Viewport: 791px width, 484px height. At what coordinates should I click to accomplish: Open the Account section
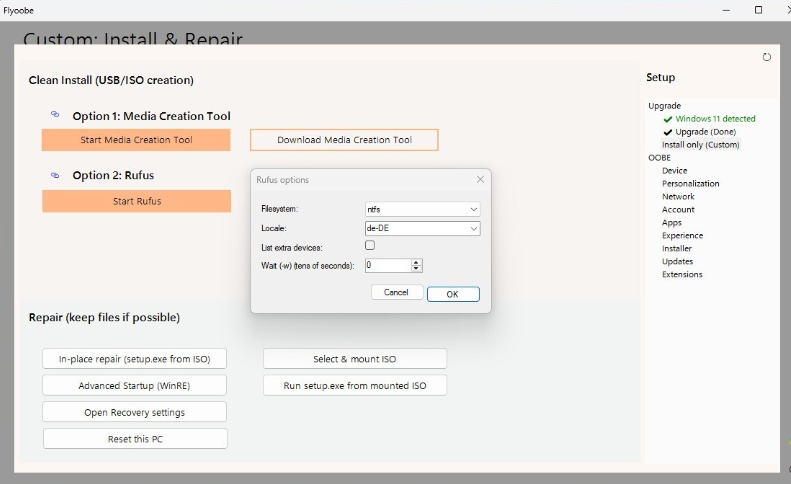click(678, 209)
